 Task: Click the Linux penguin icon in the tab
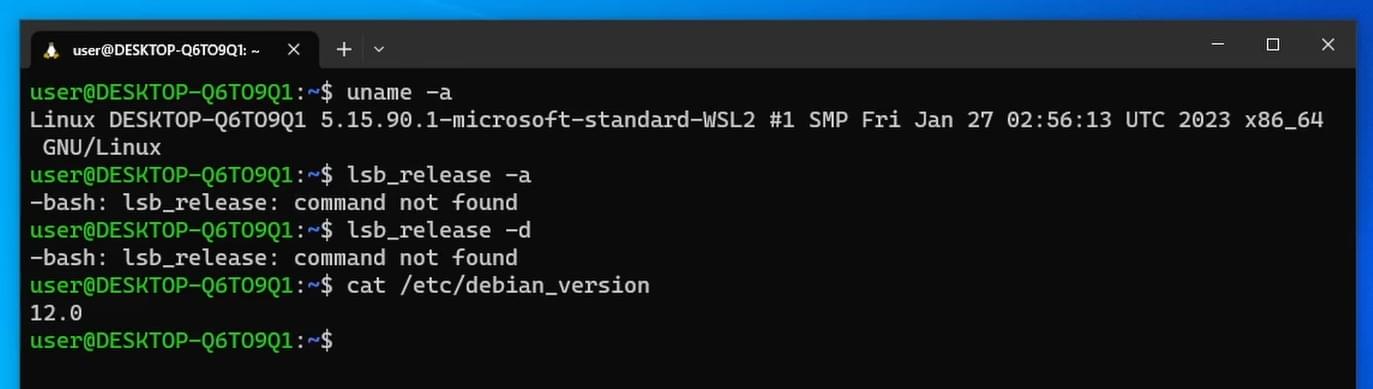(x=51, y=49)
